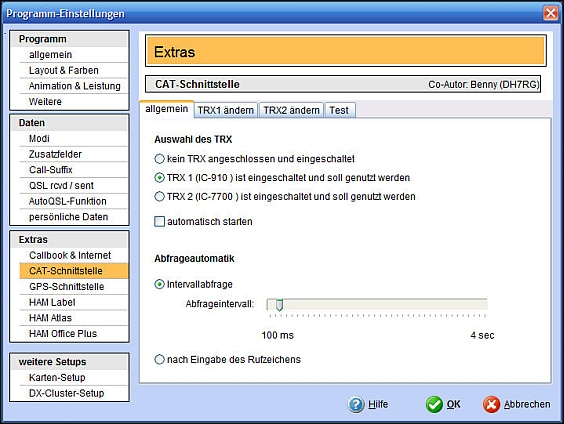
Task: Go to the Test tab
Action: click(x=339, y=110)
